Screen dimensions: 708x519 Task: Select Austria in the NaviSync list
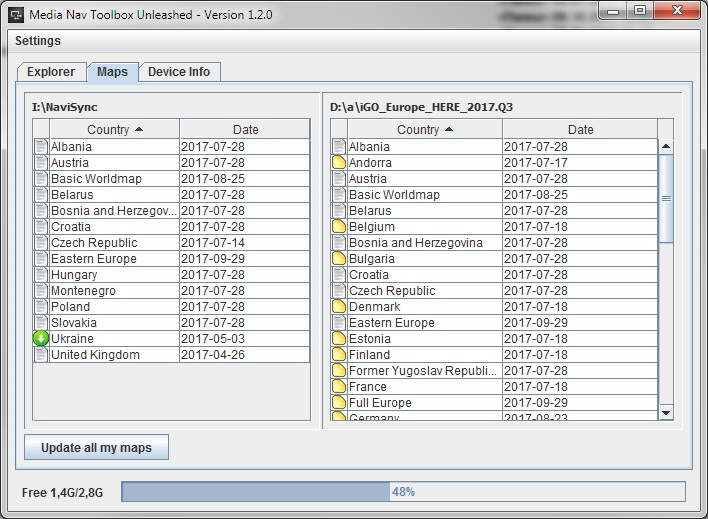172,163
